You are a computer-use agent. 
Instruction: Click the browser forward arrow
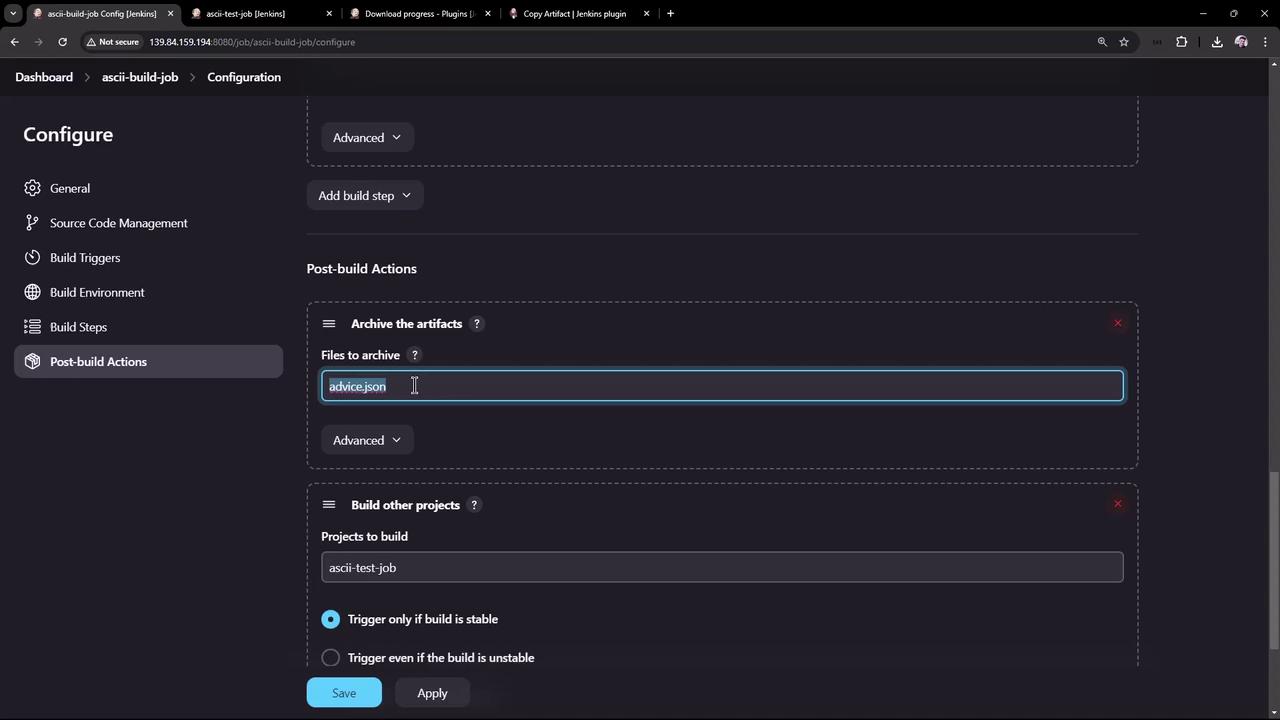[39, 42]
